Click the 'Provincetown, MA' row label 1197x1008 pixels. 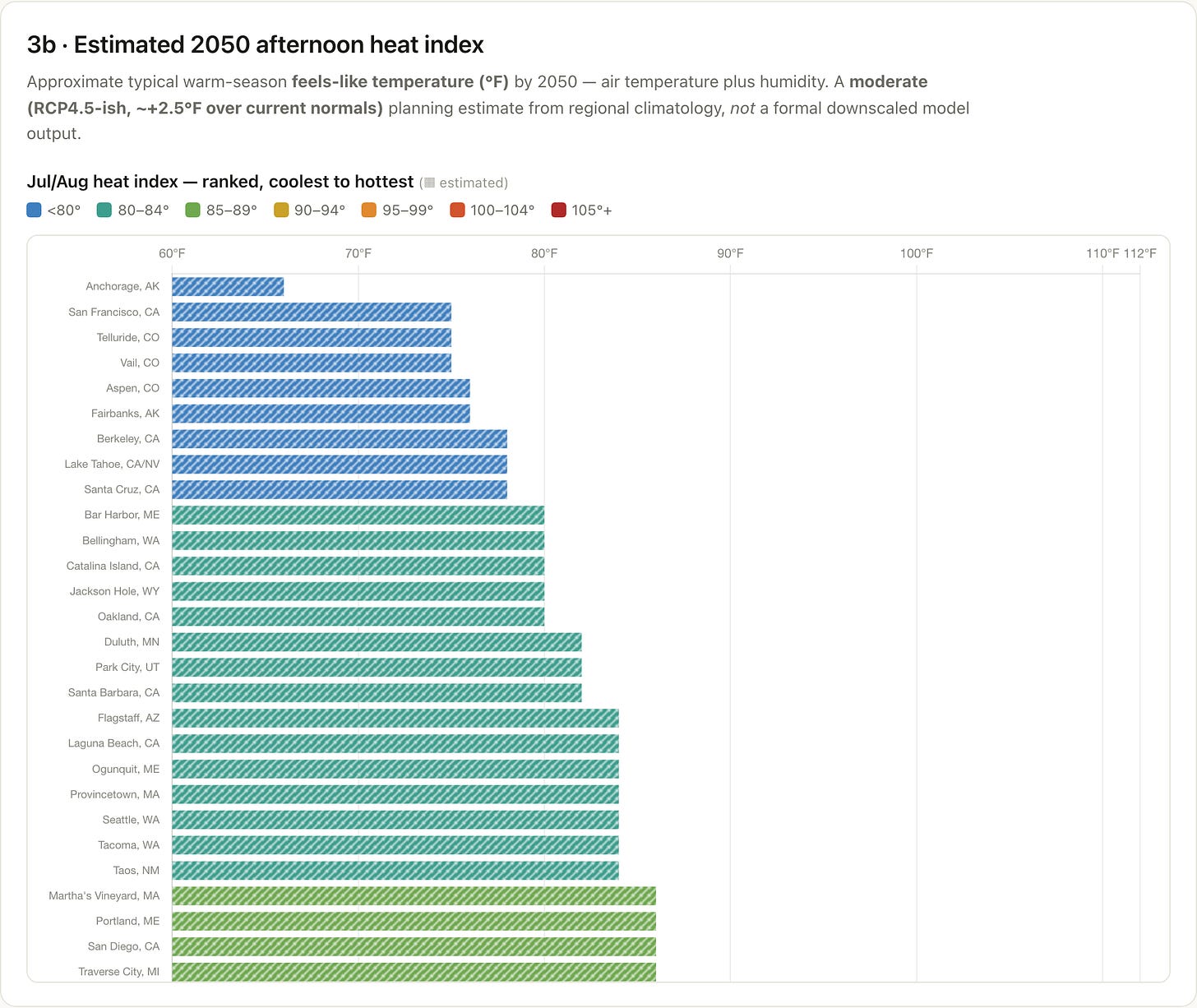click(115, 795)
